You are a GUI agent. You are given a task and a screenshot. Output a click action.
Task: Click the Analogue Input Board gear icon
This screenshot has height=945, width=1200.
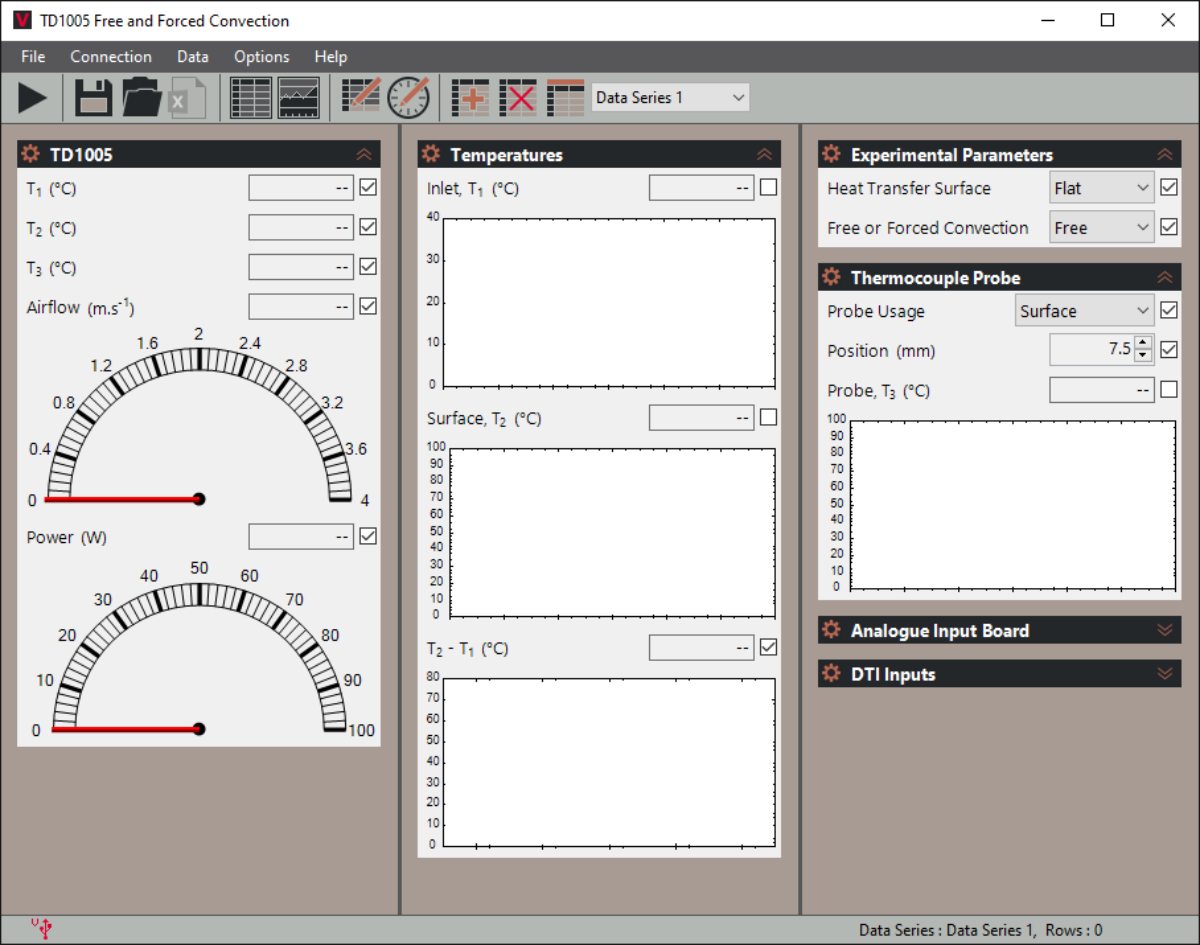[x=831, y=630]
